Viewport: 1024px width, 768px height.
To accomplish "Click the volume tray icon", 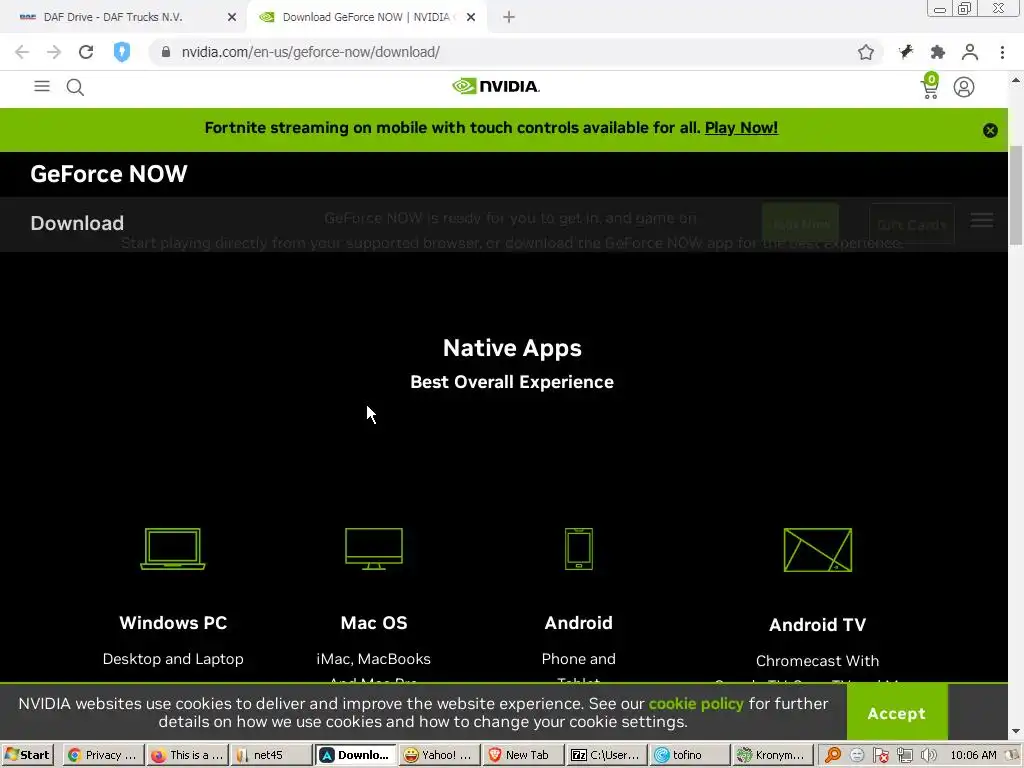I will (x=928, y=755).
